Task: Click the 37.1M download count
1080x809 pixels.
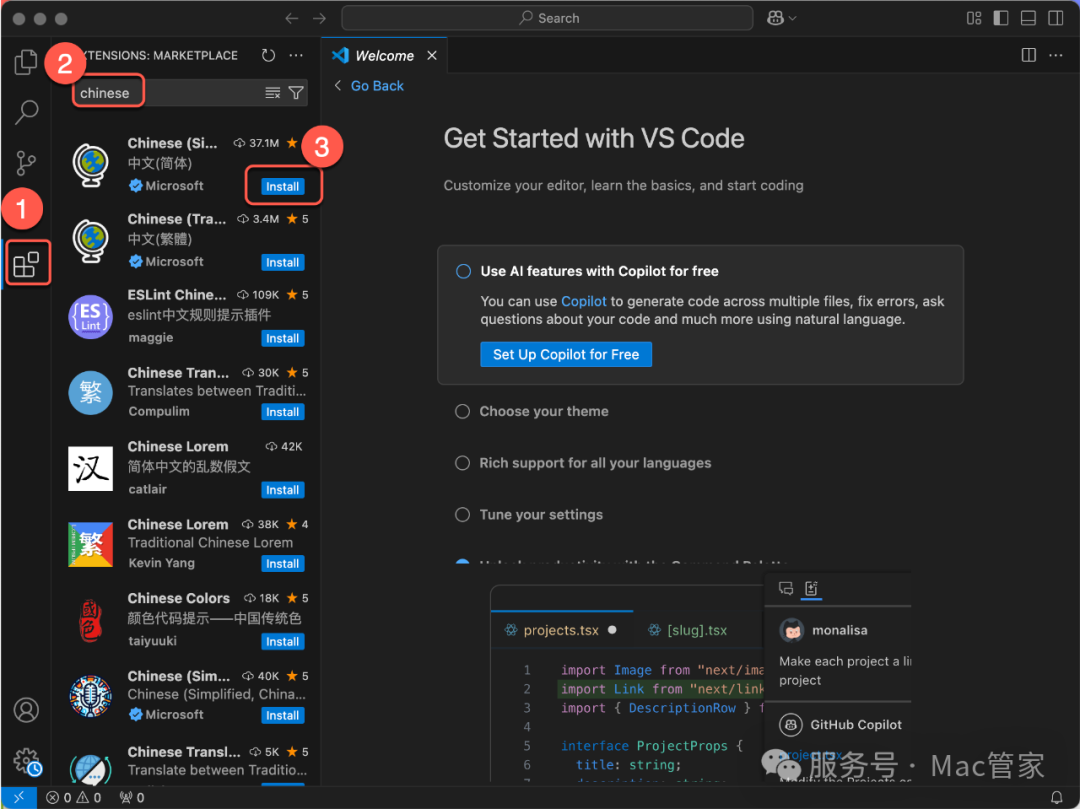Action: point(258,143)
